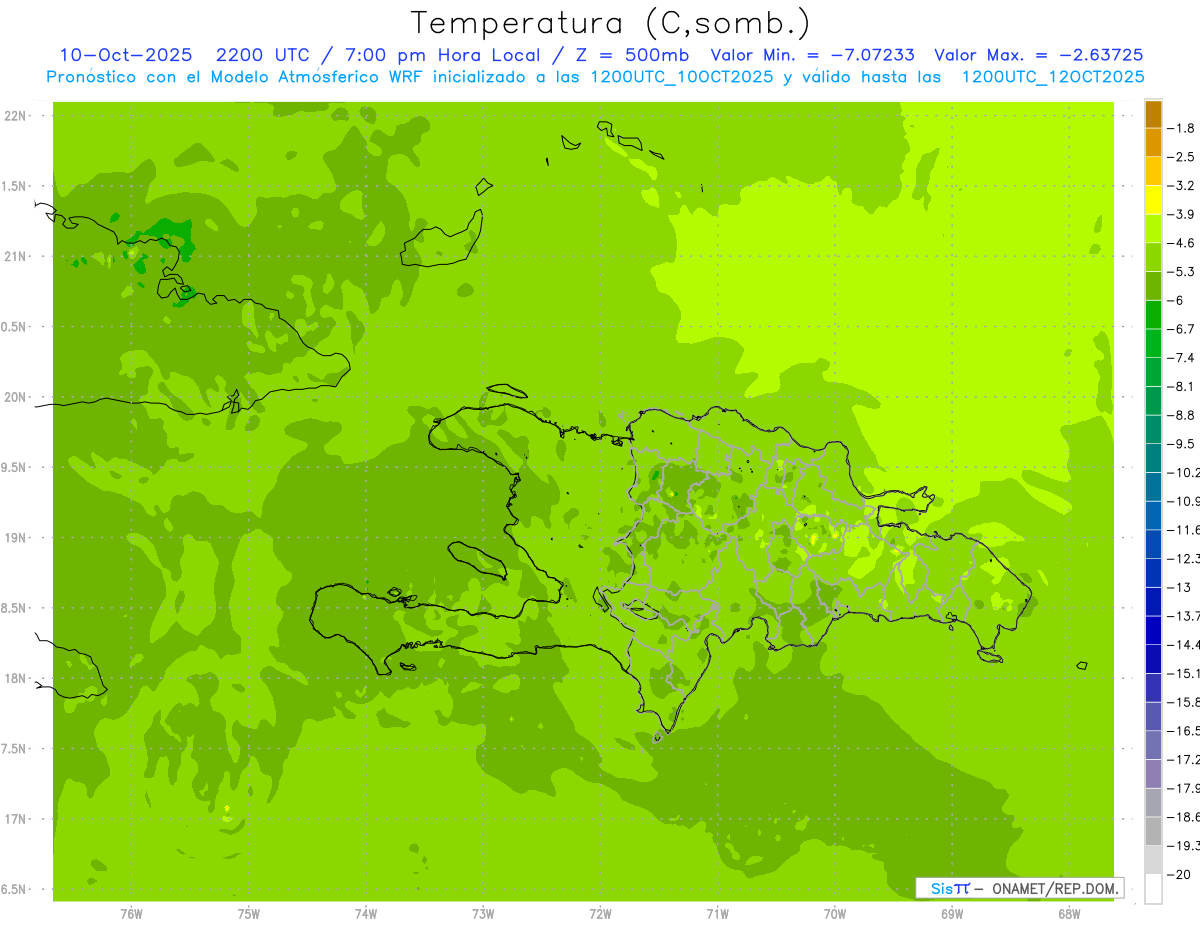
Task: Click the '-13' colorbar label
Action: coord(1180,588)
